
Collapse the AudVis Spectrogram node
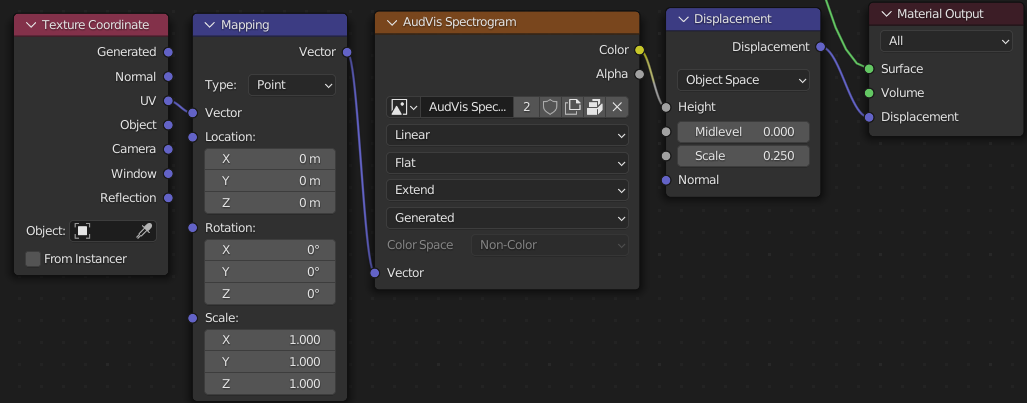pos(392,22)
